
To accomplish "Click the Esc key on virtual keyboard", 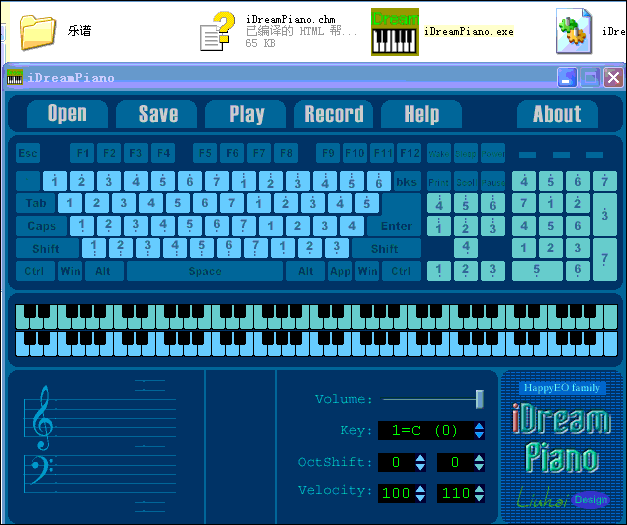I will tap(28, 153).
